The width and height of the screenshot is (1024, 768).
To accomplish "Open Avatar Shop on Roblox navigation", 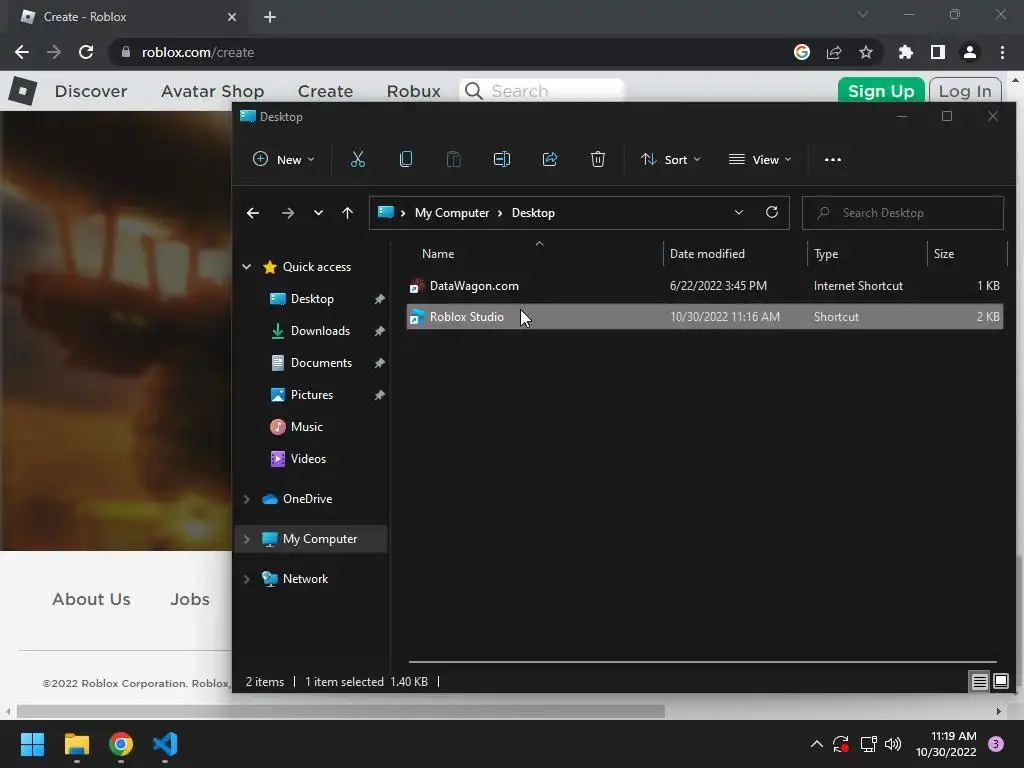I will pyautogui.click(x=212, y=91).
